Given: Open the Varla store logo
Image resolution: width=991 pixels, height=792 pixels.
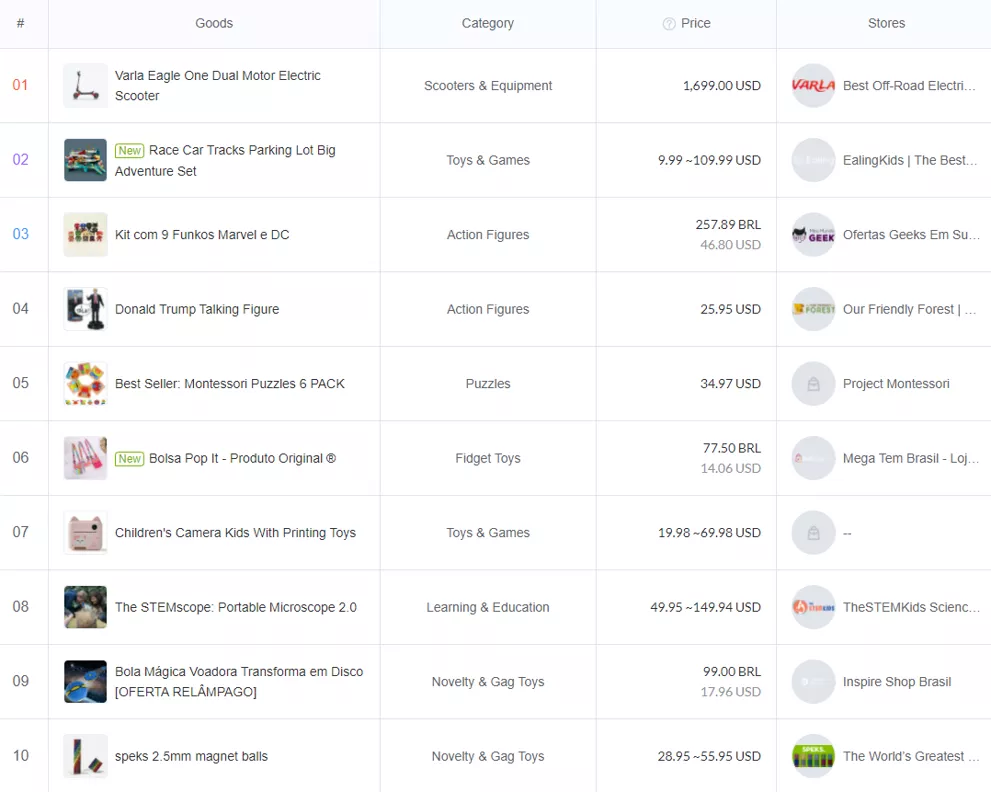Looking at the screenshot, I should click(x=813, y=86).
